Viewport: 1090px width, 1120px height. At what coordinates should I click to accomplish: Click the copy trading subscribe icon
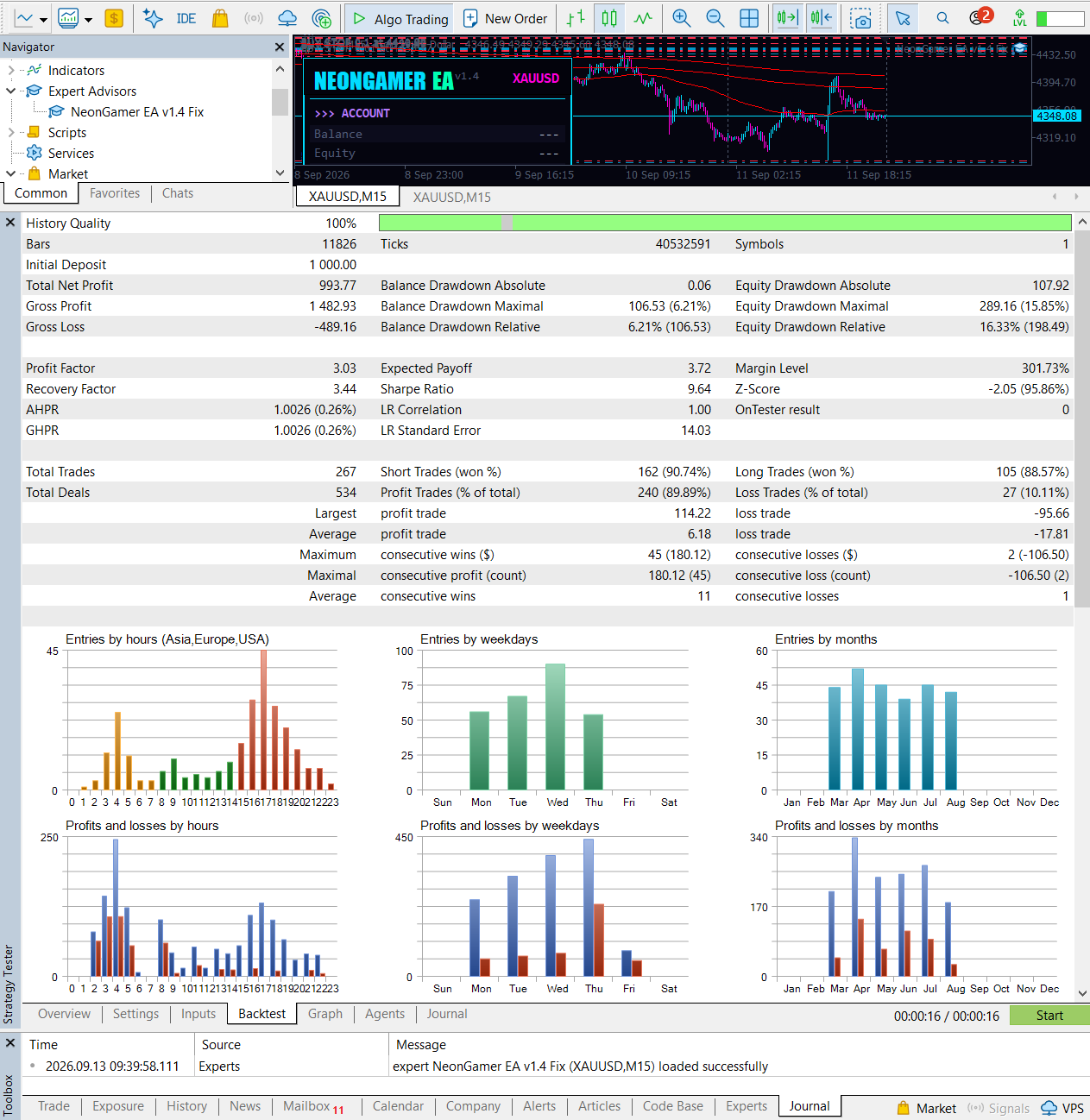(322, 18)
